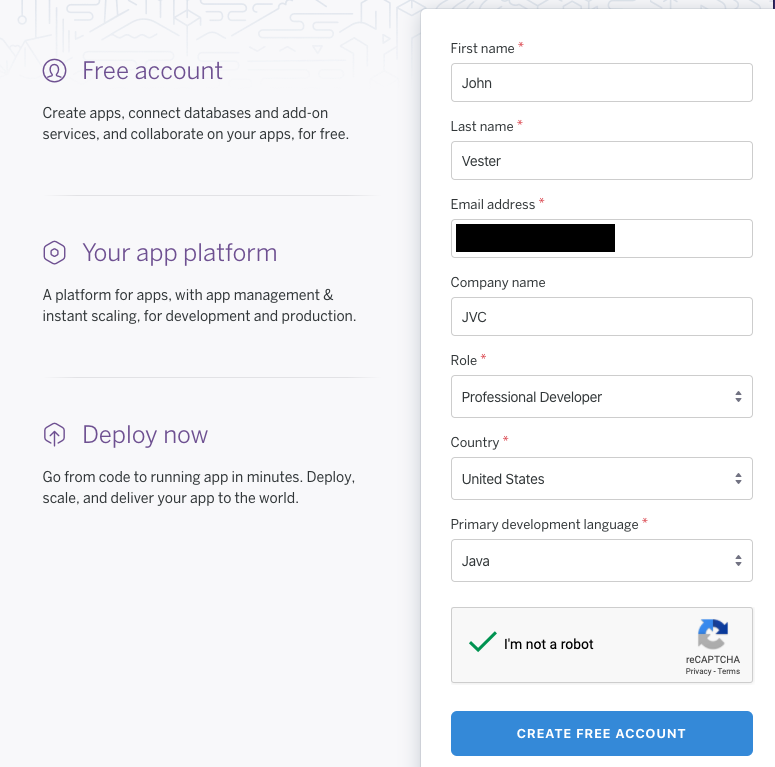The image size is (775, 767).
Task: Focus the Last name field containing Vester
Action: [x=601, y=161]
